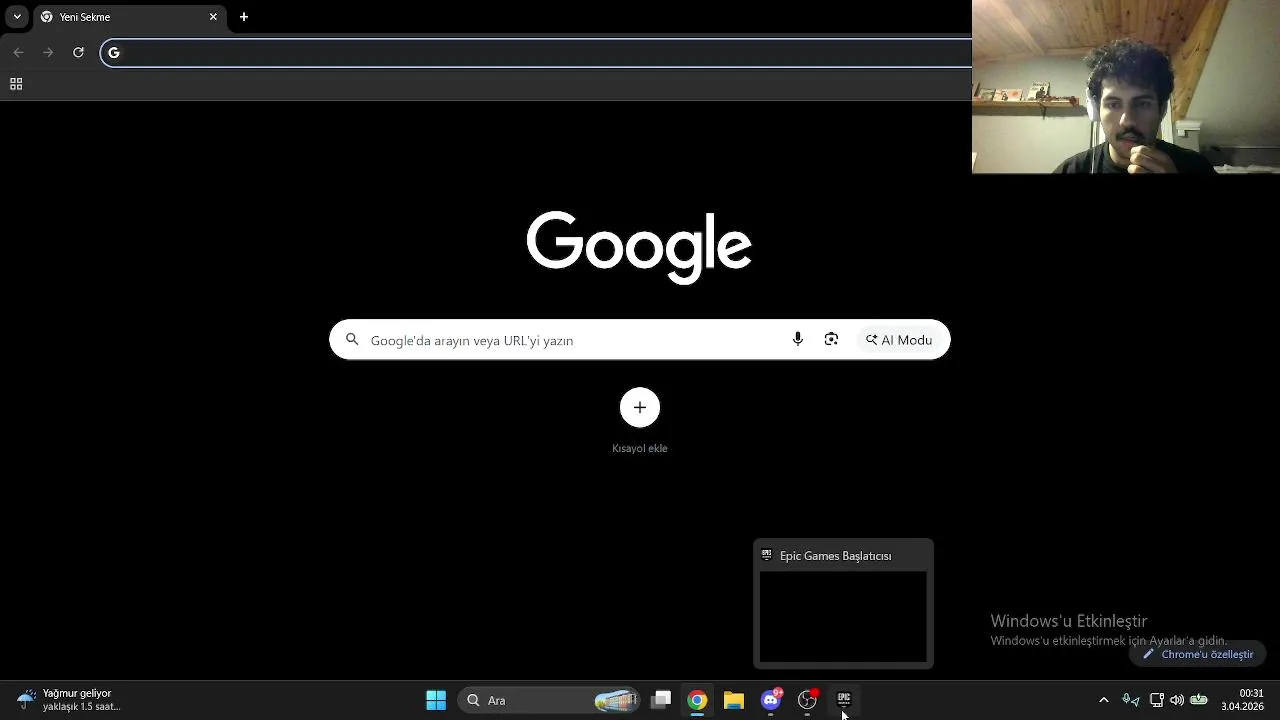Click the microphone location tray icon

(x=1131, y=700)
